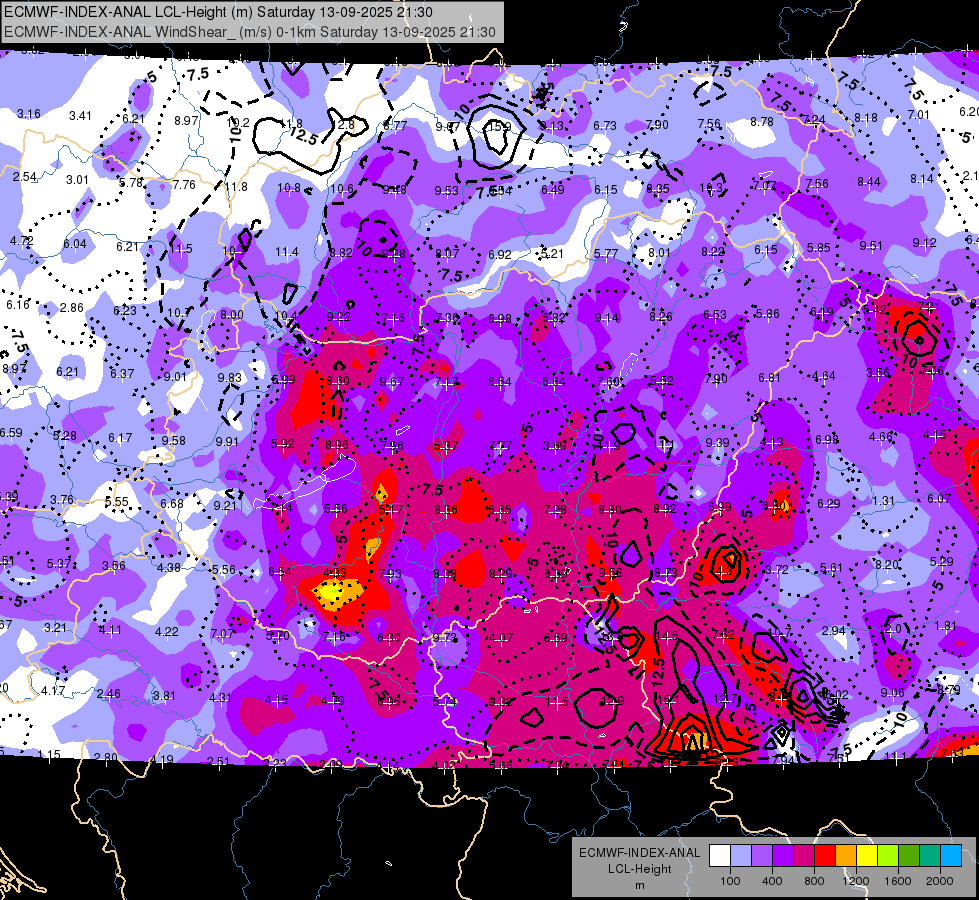Click the wind shear value 8.20

point(887,565)
